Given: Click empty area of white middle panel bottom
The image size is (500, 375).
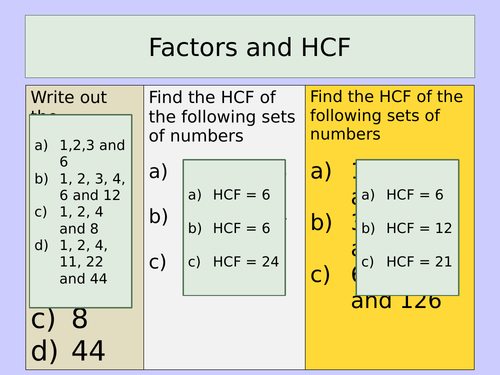Looking at the screenshot, I should [224, 333].
